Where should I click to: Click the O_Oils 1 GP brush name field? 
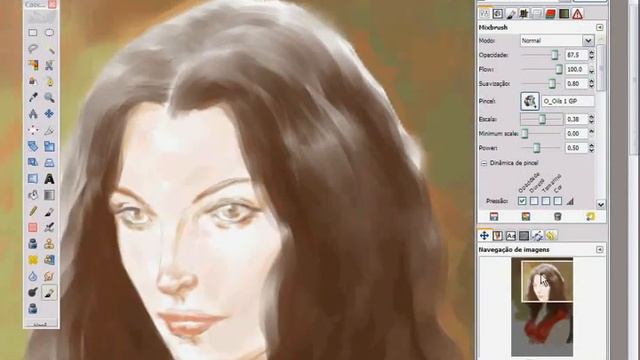tap(567, 101)
